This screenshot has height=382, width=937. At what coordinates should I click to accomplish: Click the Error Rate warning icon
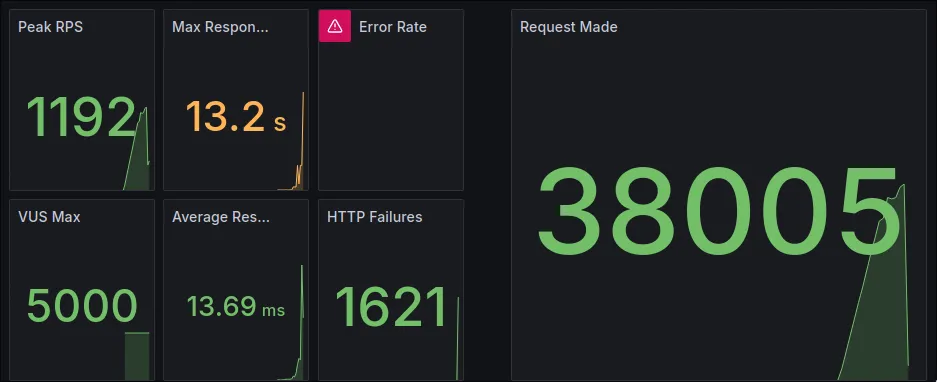click(335, 26)
